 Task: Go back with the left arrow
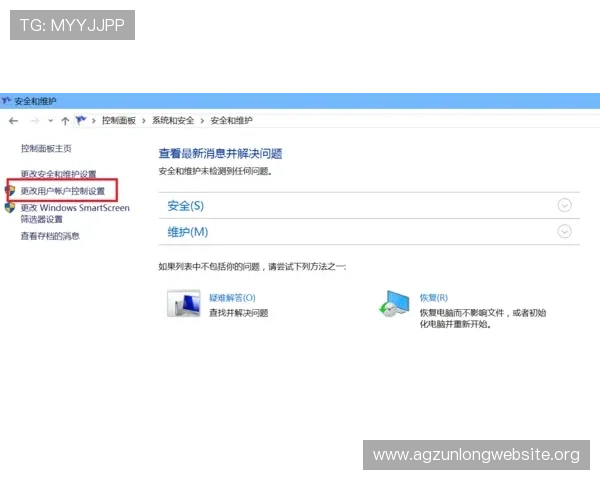click(x=13, y=121)
